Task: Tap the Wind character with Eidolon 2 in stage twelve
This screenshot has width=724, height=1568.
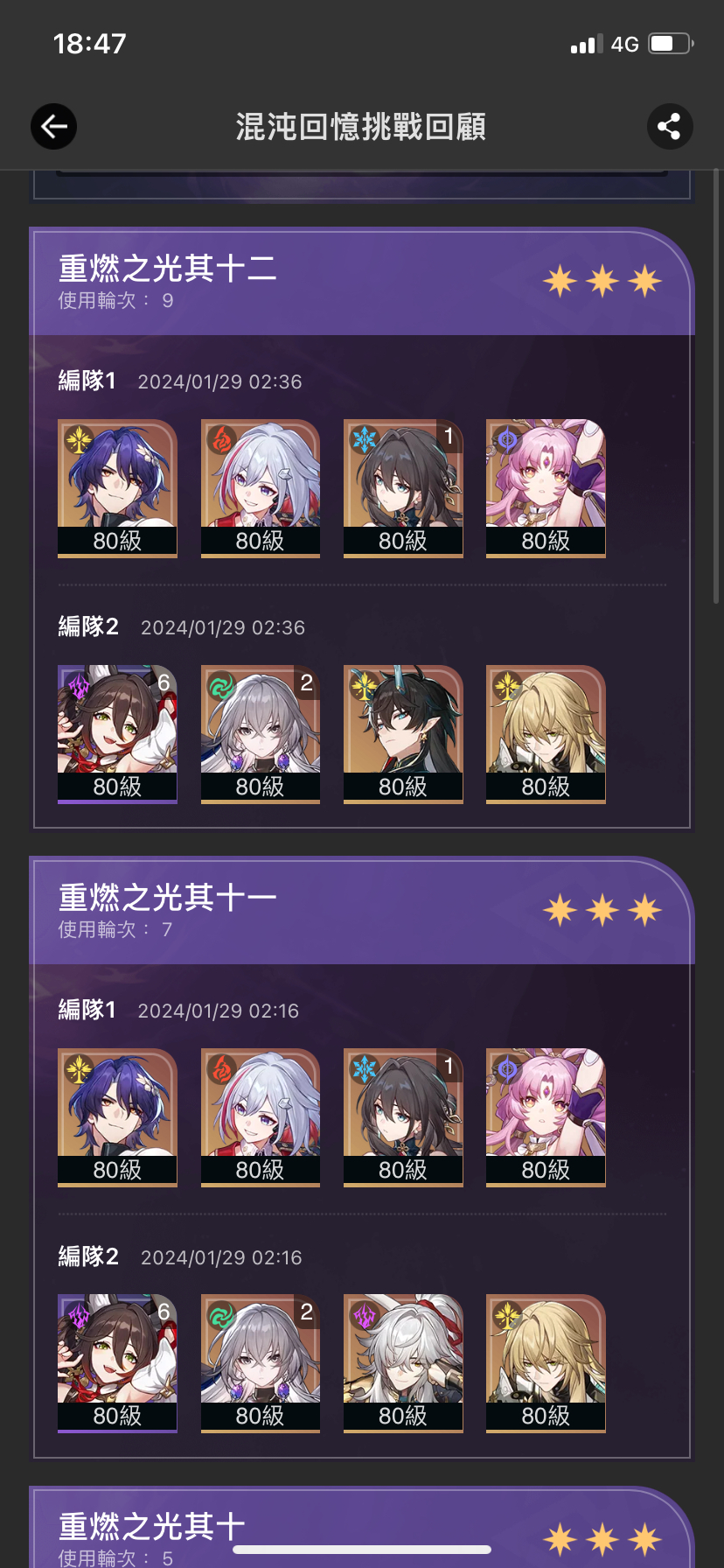Action: 261,734
